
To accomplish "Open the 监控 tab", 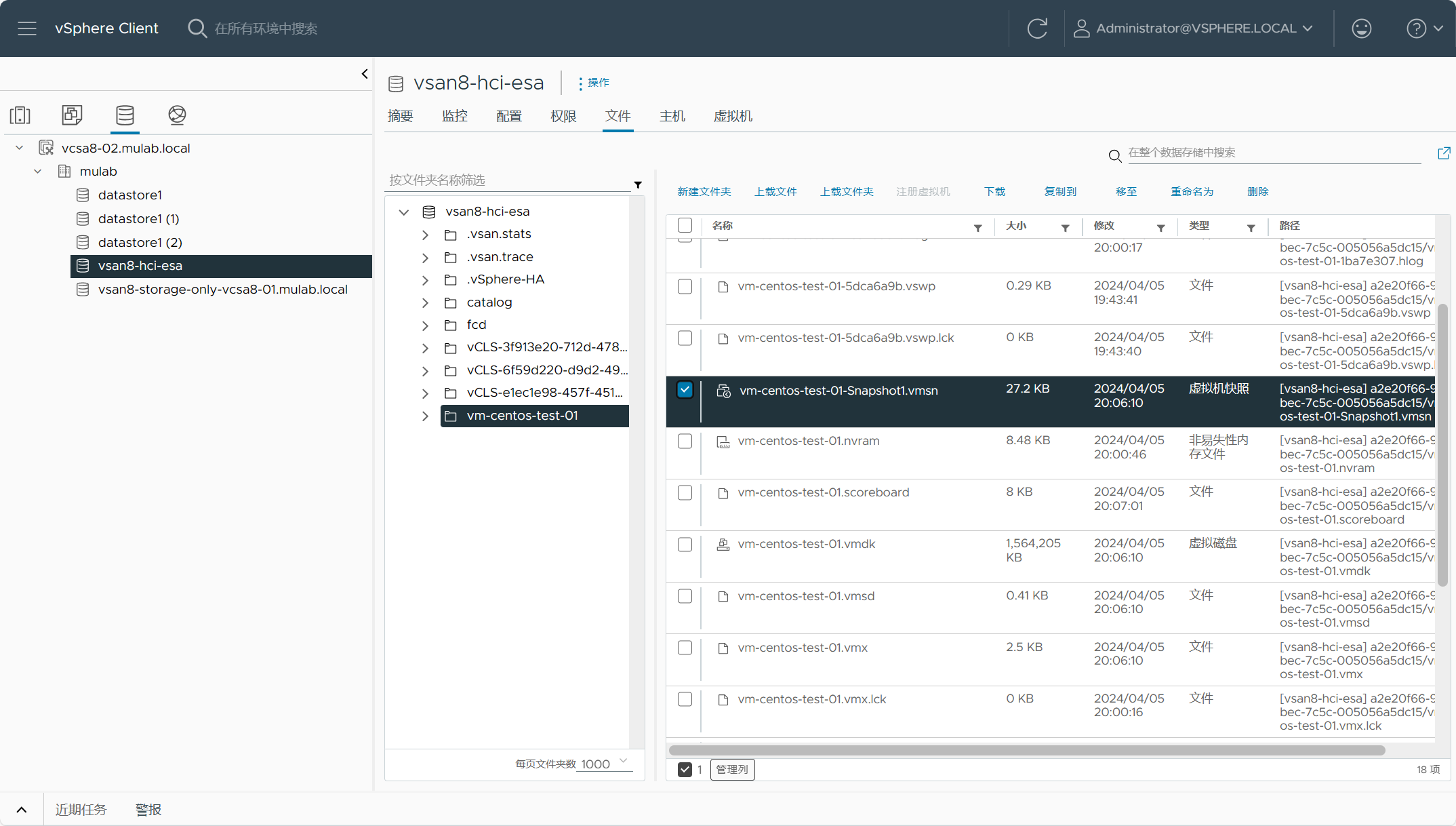I will point(455,116).
